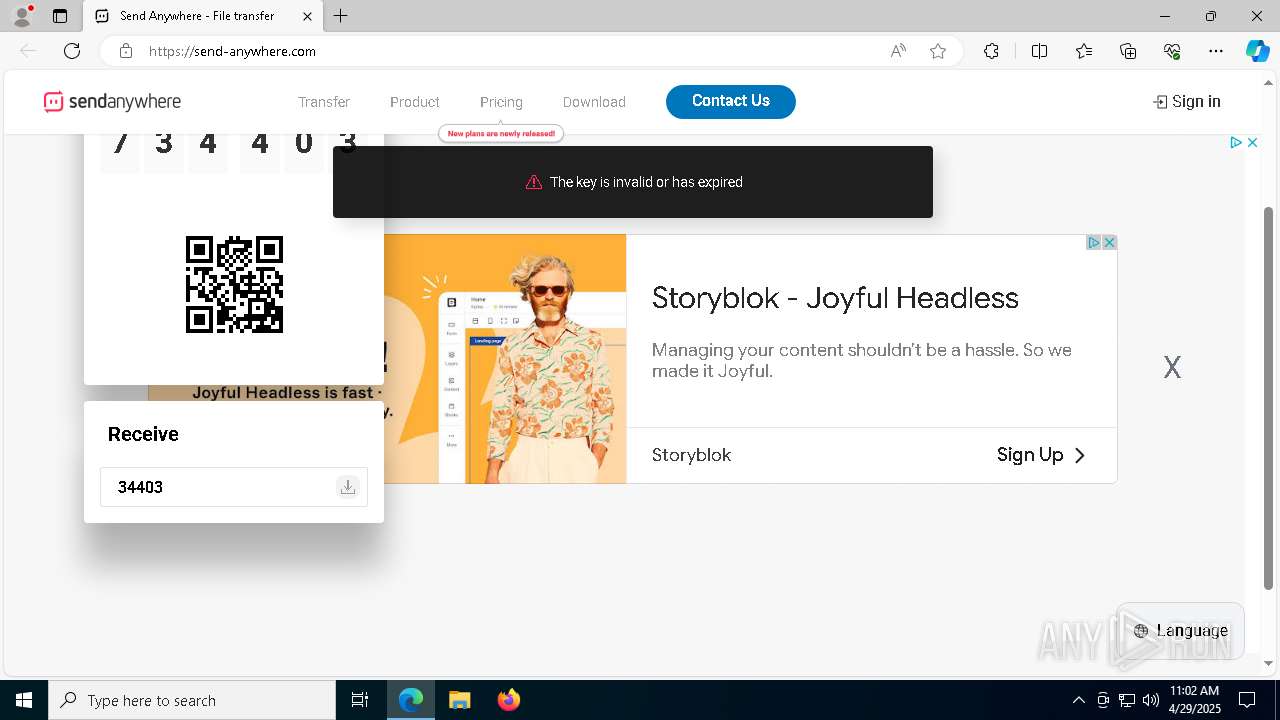Open the notification center icon
This screenshot has width=1280, height=720.
1247,700
